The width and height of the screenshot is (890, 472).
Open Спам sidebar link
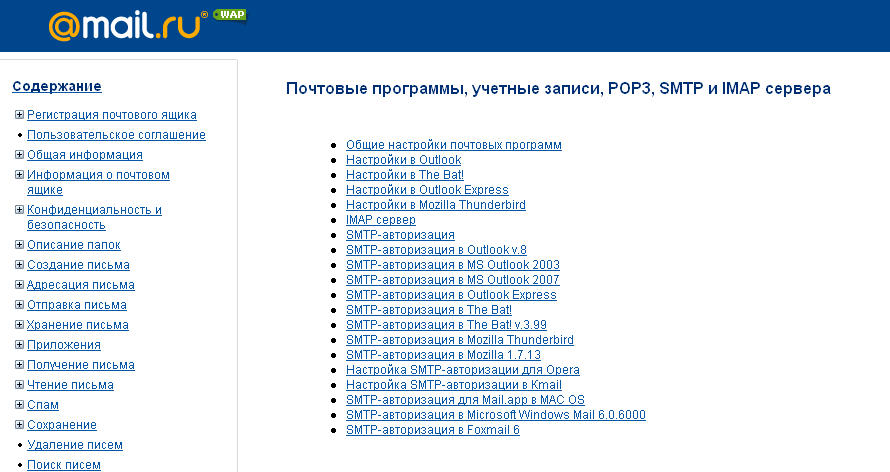(x=43, y=405)
